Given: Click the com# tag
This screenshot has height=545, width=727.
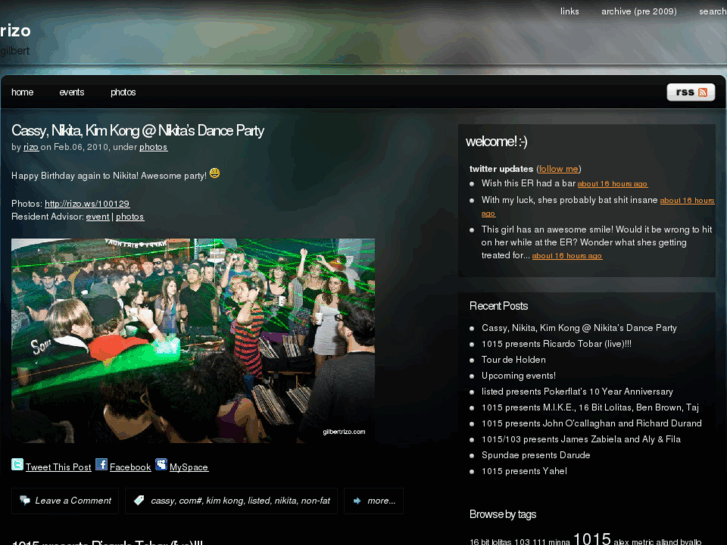Looking at the screenshot, I should pos(190,500).
